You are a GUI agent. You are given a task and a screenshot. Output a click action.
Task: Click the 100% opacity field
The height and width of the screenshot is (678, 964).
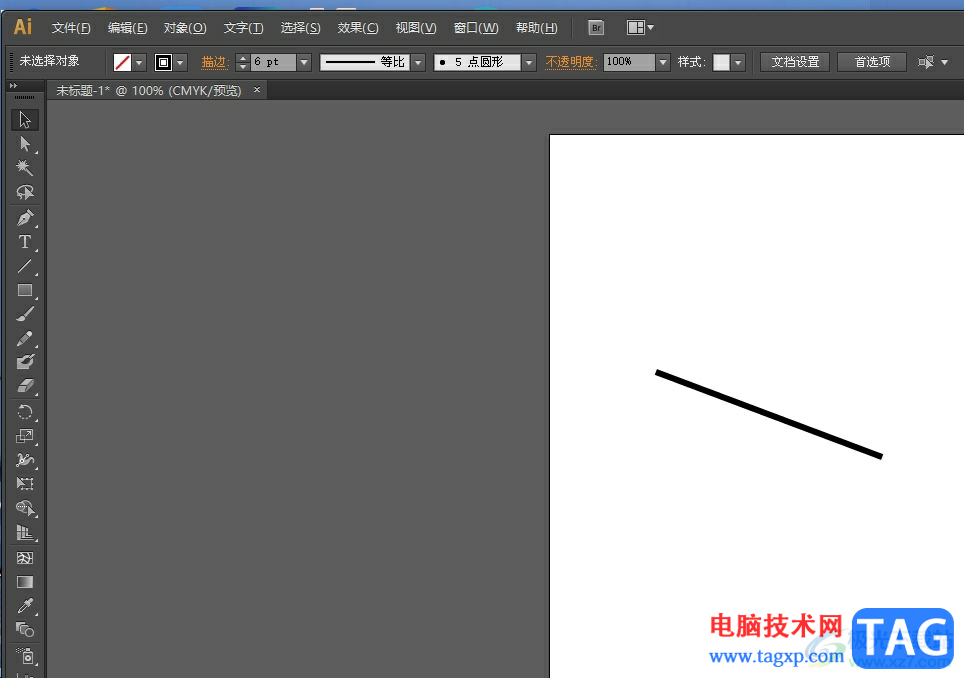(630, 62)
